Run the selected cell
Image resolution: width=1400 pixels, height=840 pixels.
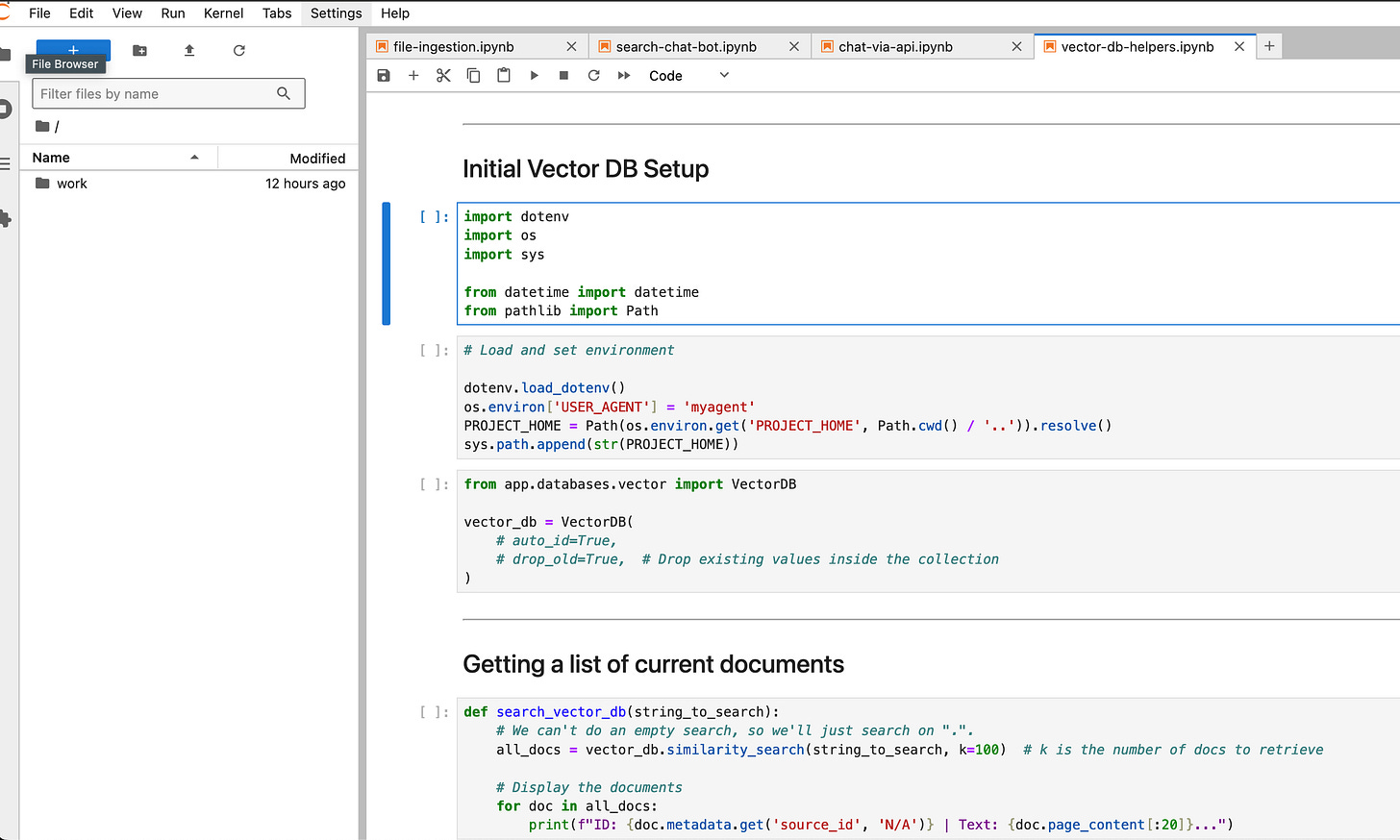[534, 76]
